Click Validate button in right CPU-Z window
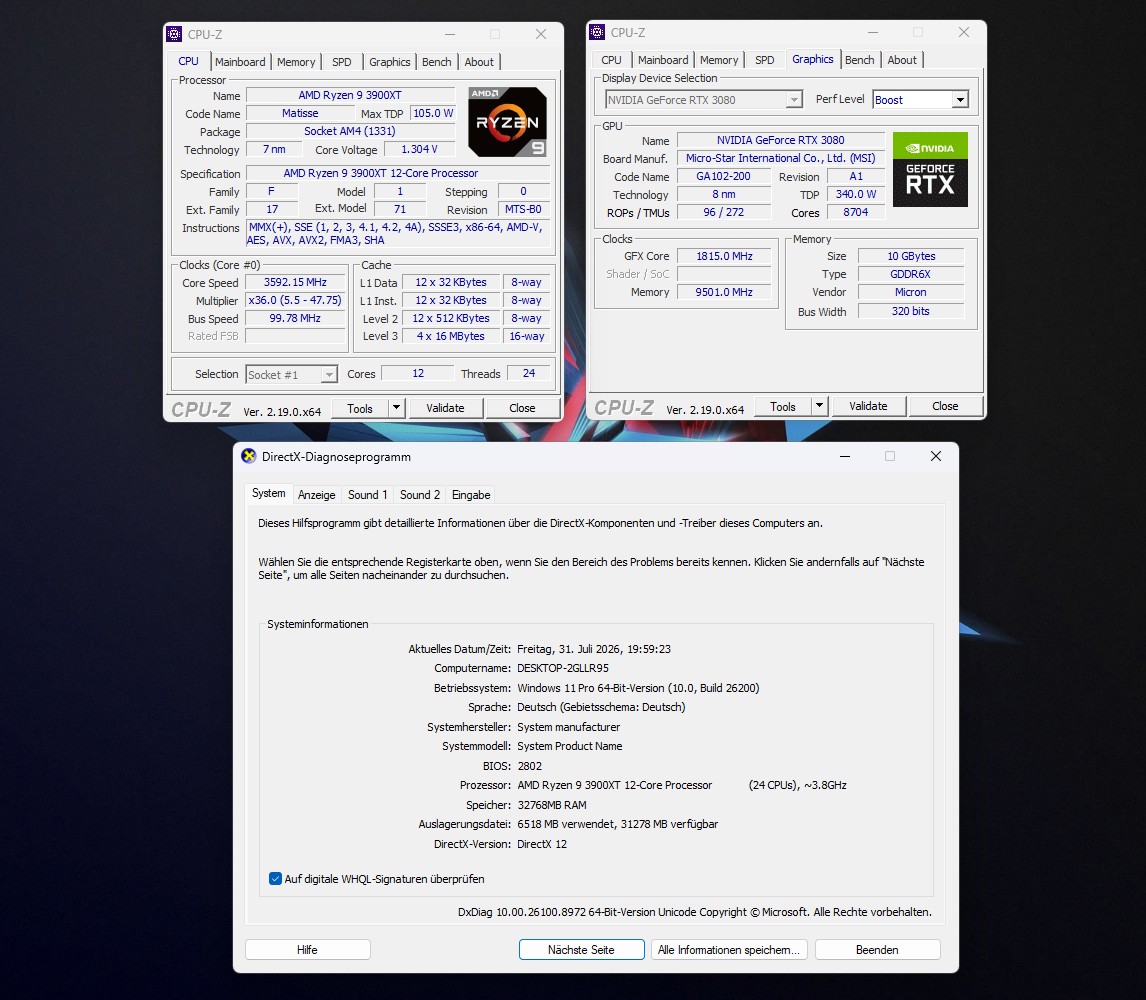The height and width of the screenshot is (1000, 1146). tap(868, 406)
